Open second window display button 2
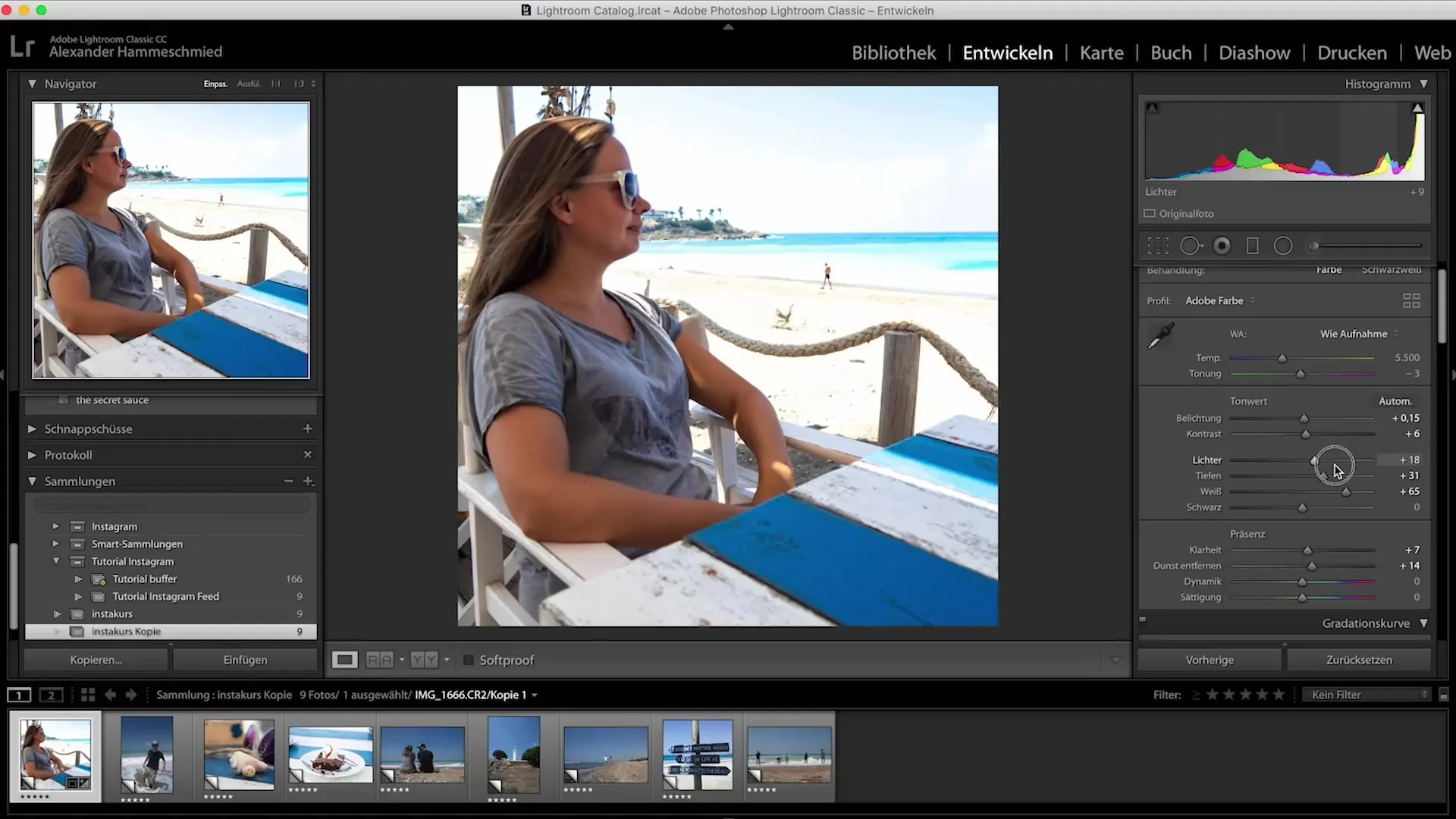This screenshot has width=1456, height=819. click(52, 695)
